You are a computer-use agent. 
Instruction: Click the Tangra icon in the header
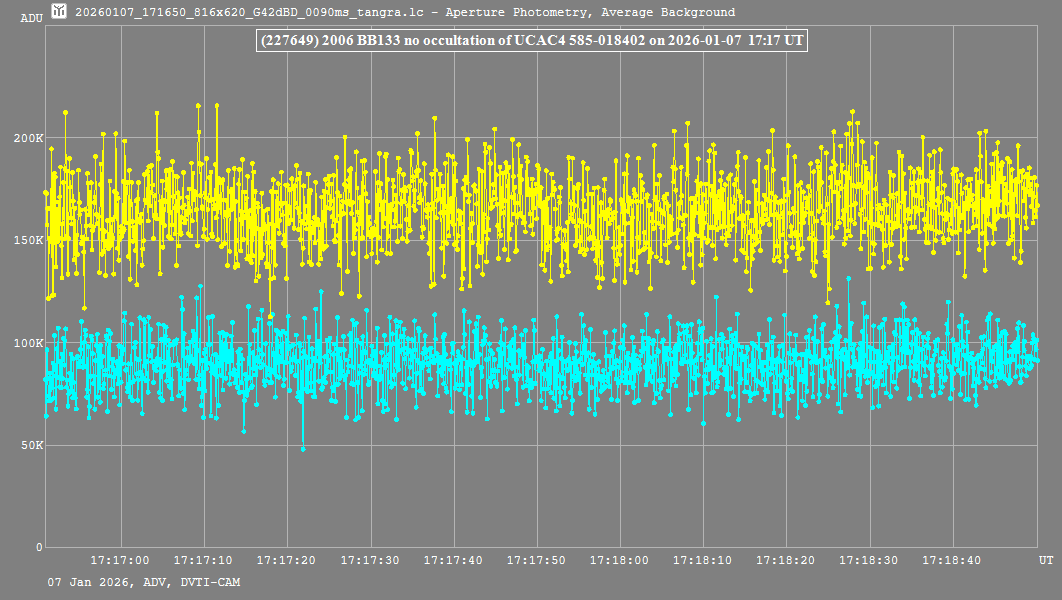point(59,12)
